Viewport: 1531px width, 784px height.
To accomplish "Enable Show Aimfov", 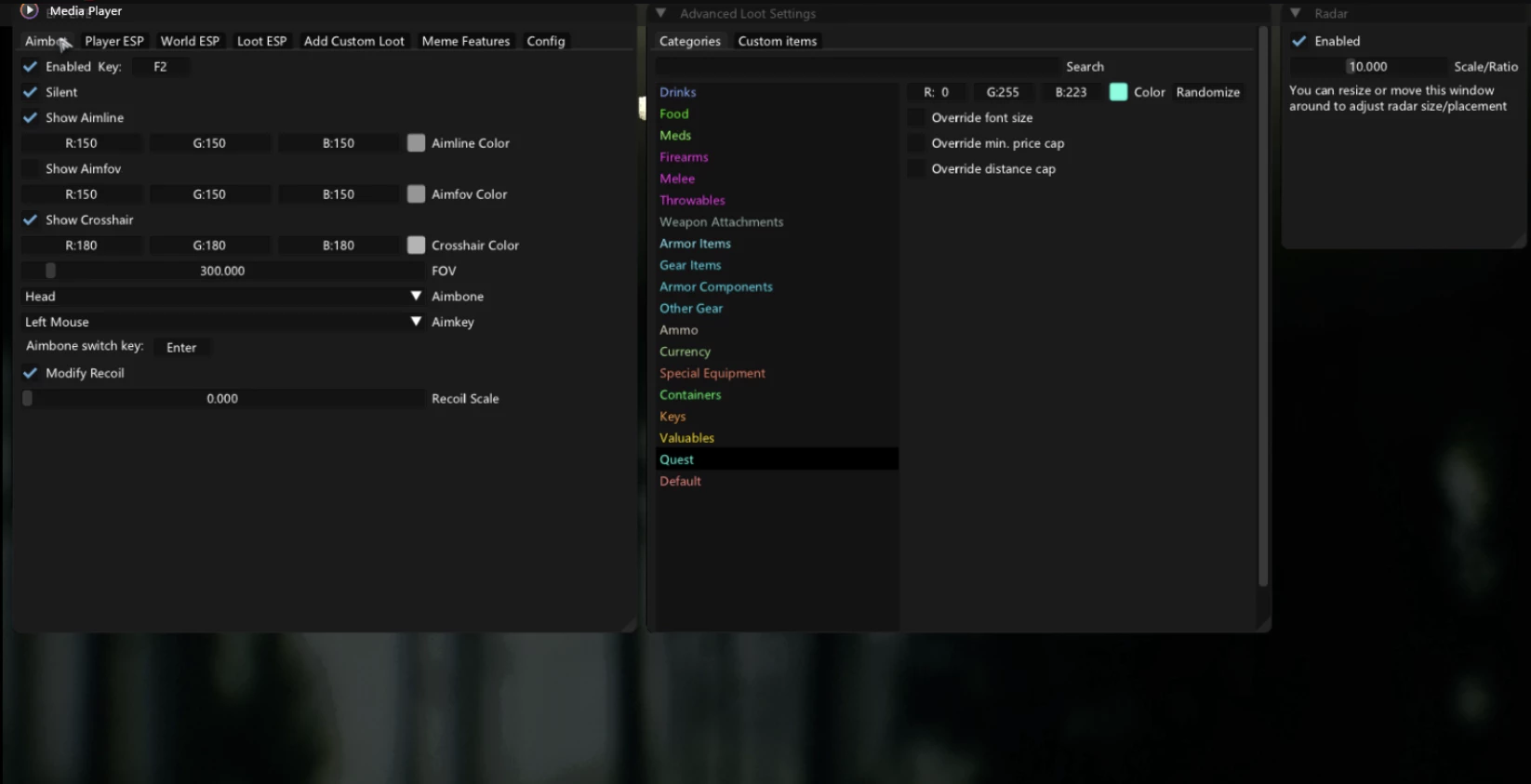I will coord(30,169).
